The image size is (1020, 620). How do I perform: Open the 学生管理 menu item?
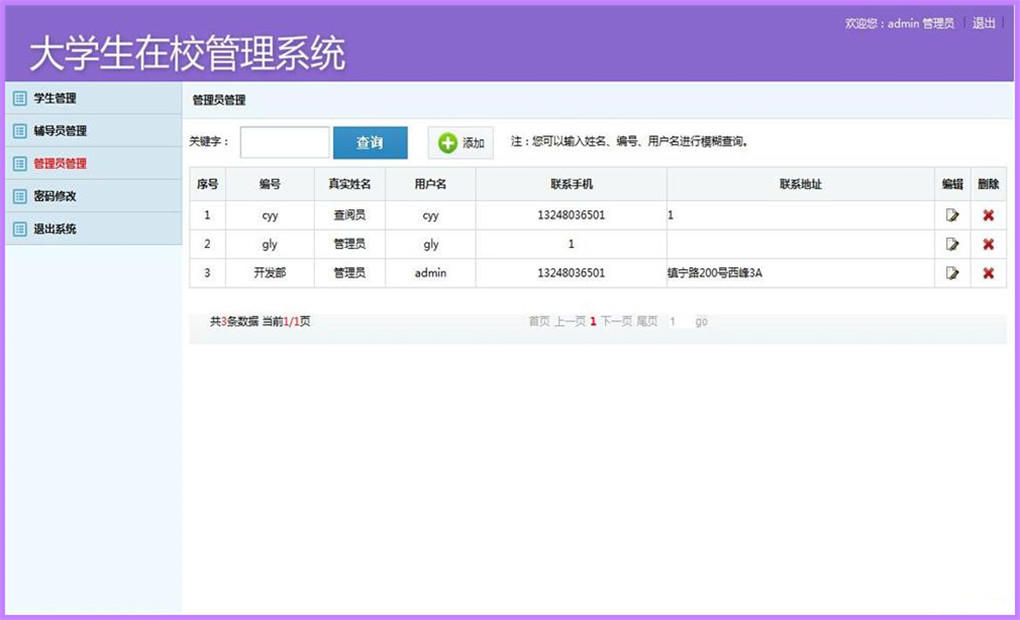pos(94,98)
